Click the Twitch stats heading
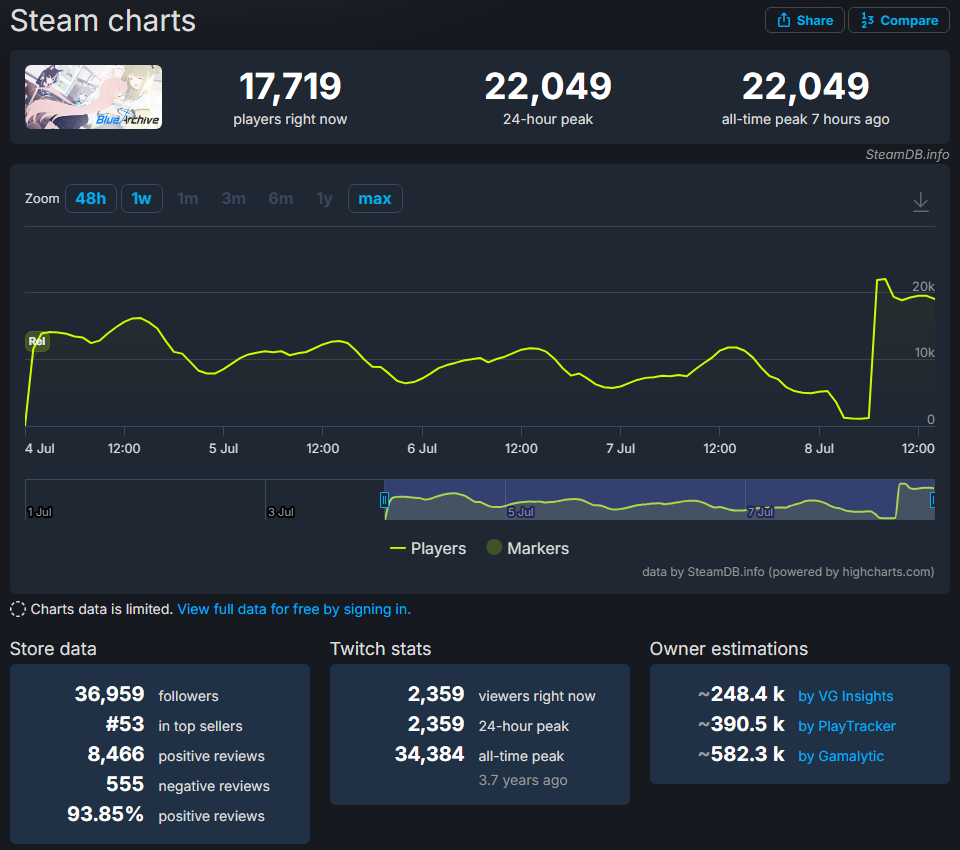The height and width of the screenshot is (850, 960). pyautogui.click(x=380, y=649)
